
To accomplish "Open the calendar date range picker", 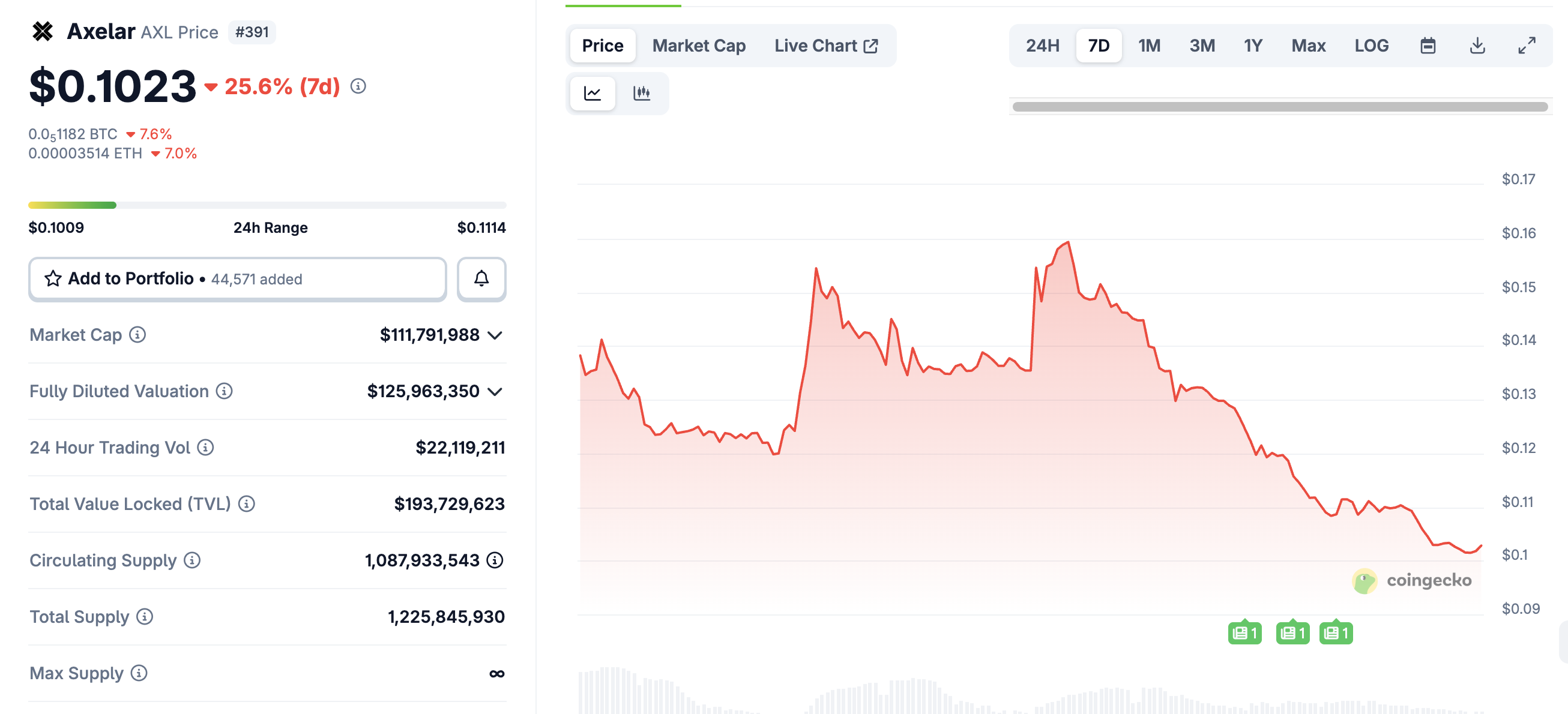I will 1428,46.
